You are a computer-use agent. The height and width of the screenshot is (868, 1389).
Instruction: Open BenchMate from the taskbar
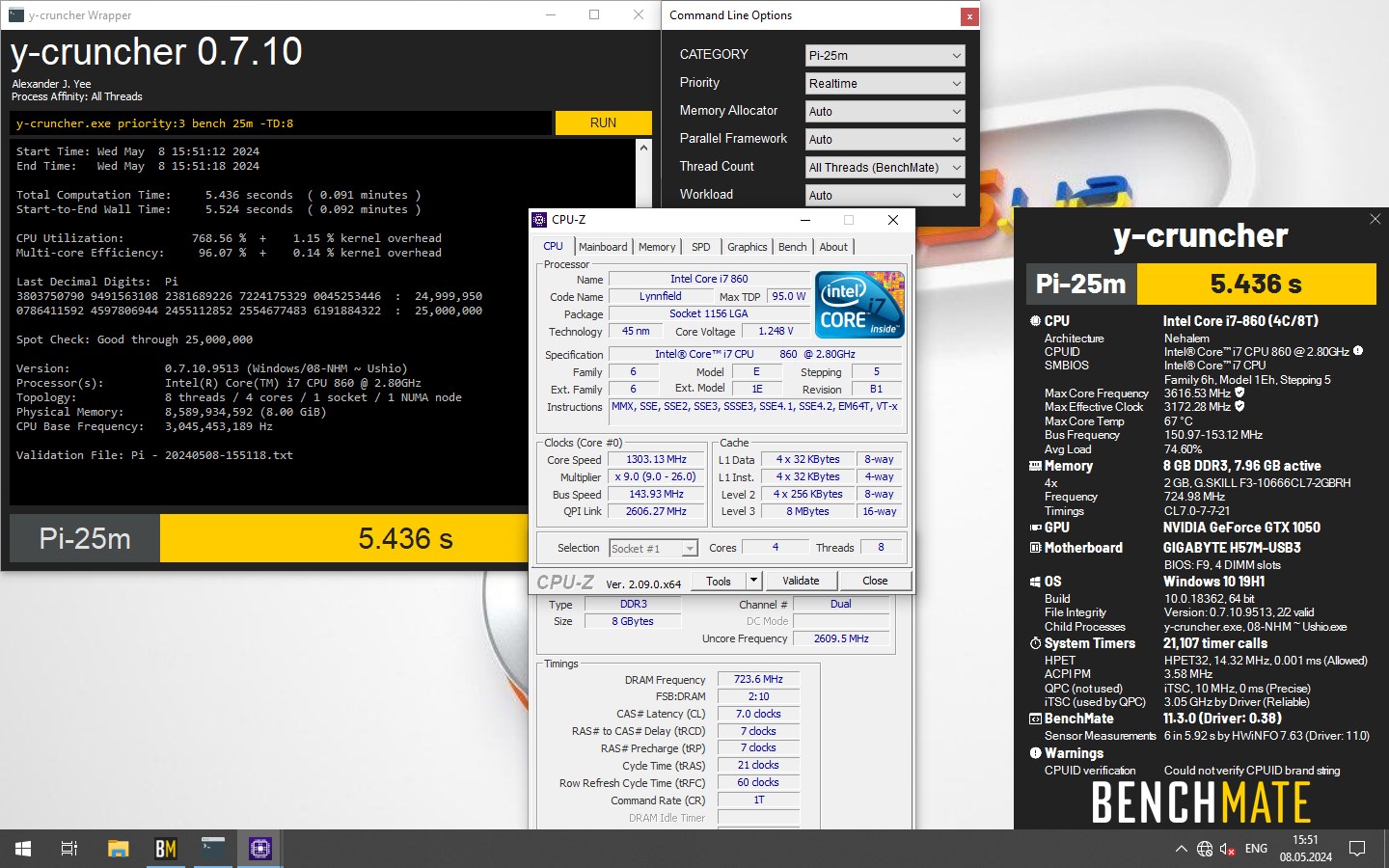click(x=166, y=849)
